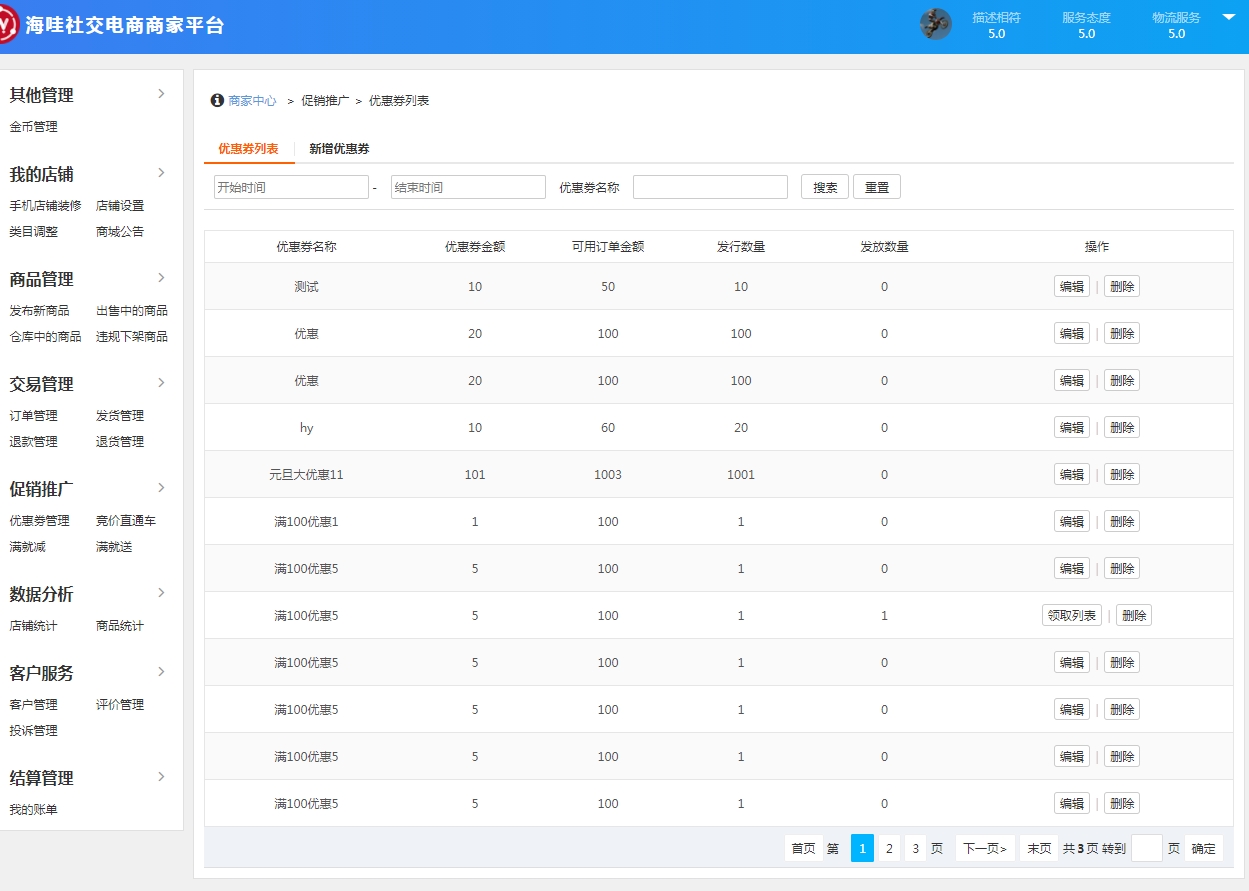Confirm page jump with 确定
Screen dimensions: 1249x891
point(1204,848)
